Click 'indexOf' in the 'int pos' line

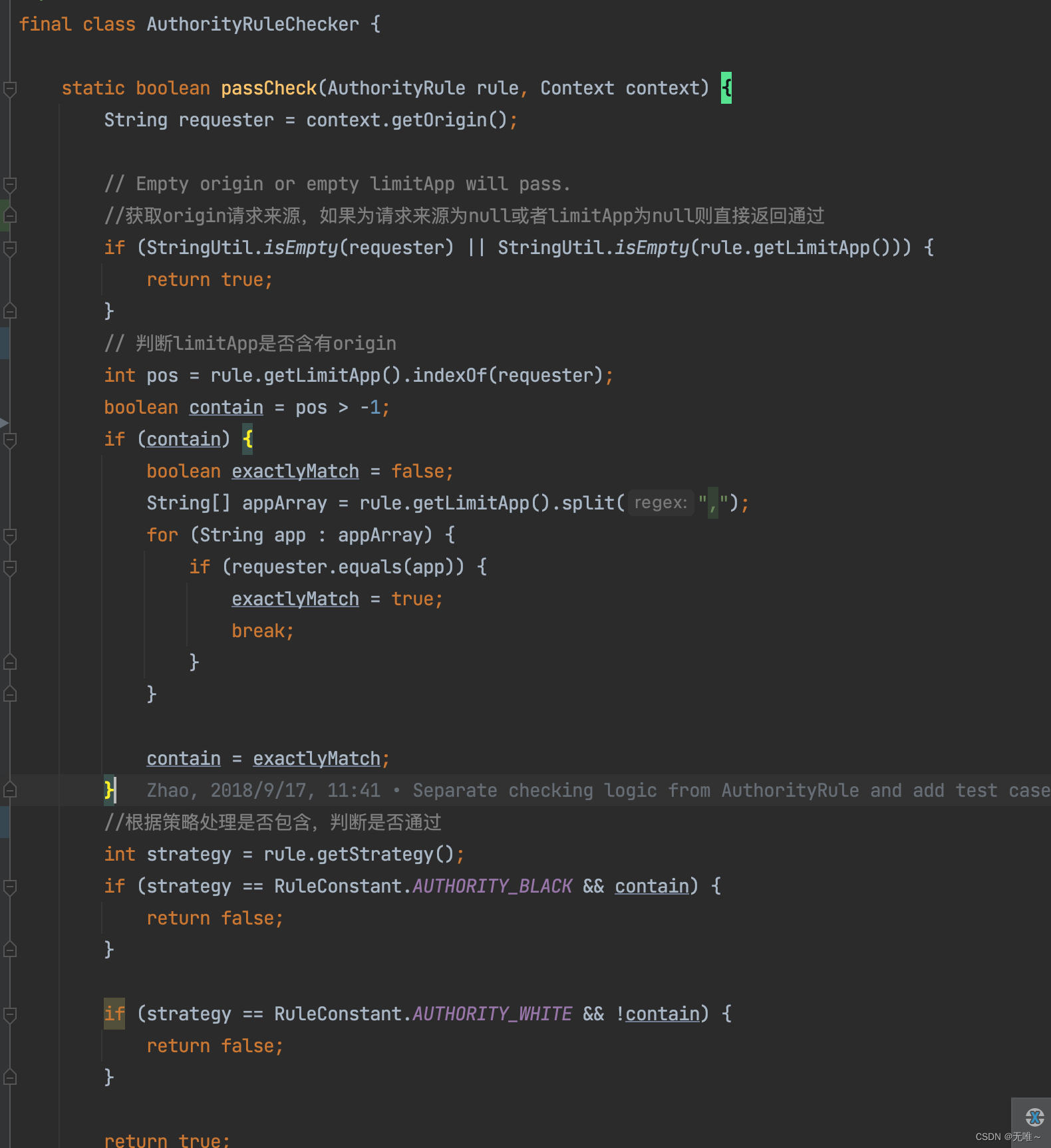tap(450, 375)
